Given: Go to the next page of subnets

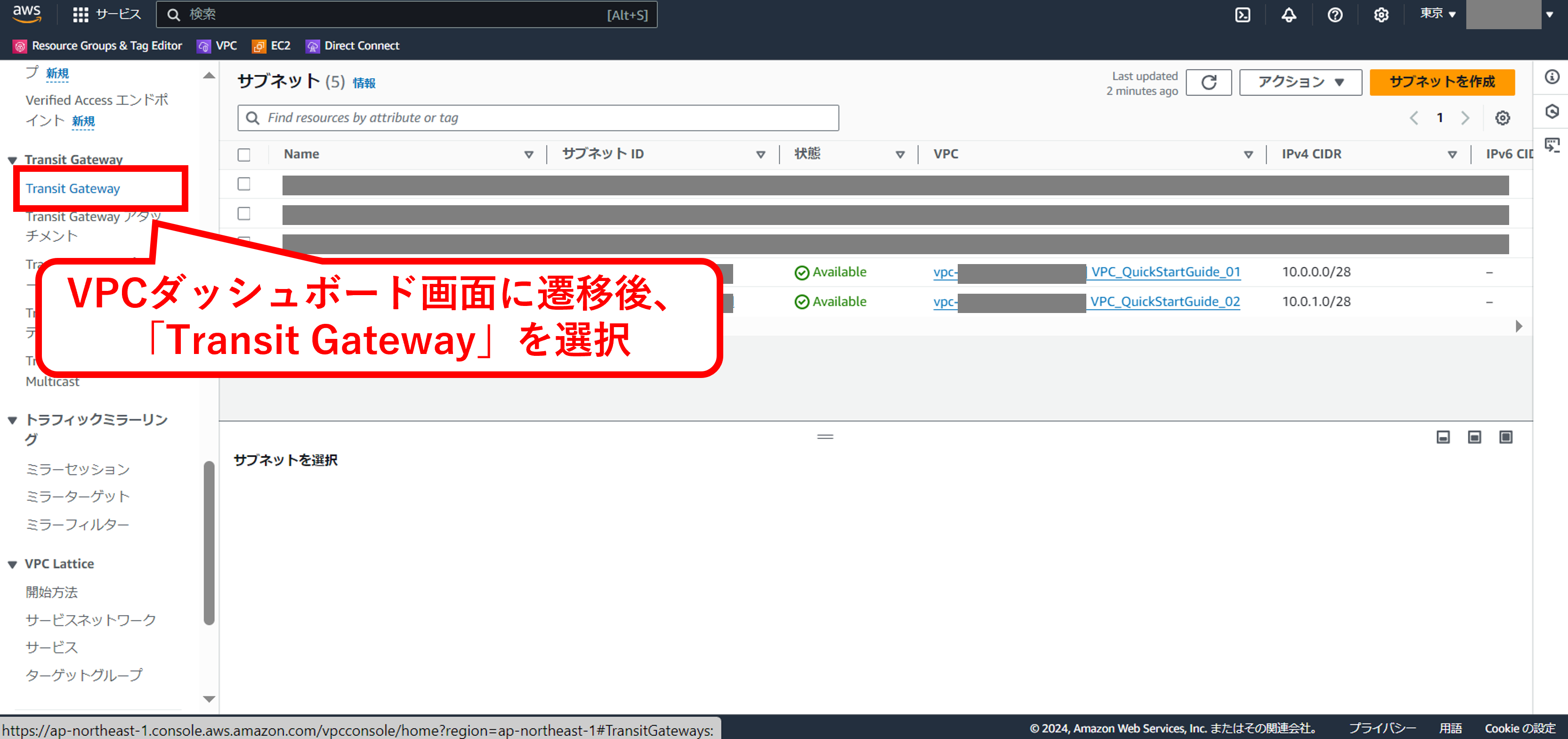Looking at the screenshot, I should coord(1465,118).
